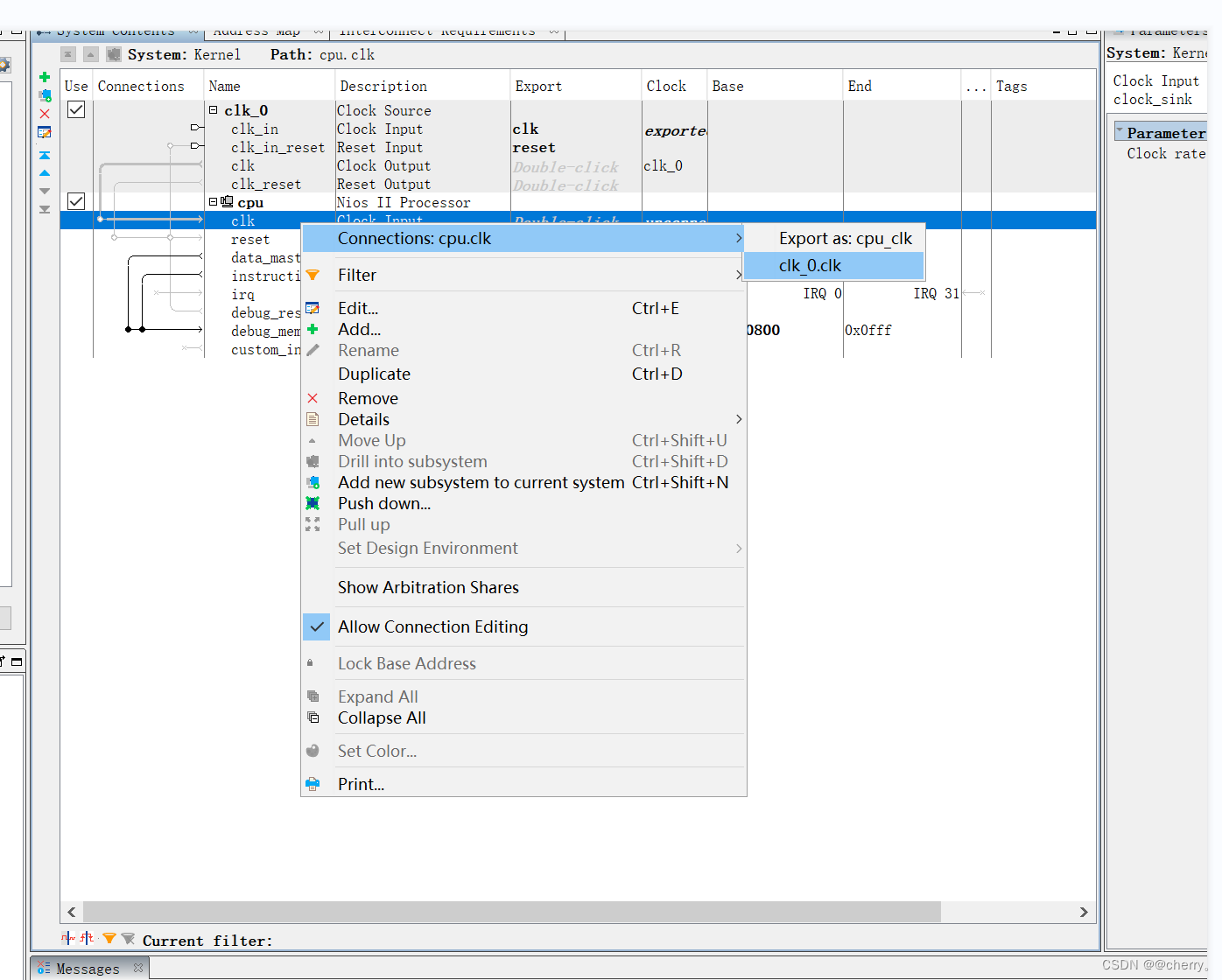This screenshot has width=1222, height=980.
Task: Switch to the Address Map tab
Action: point(256,31)
